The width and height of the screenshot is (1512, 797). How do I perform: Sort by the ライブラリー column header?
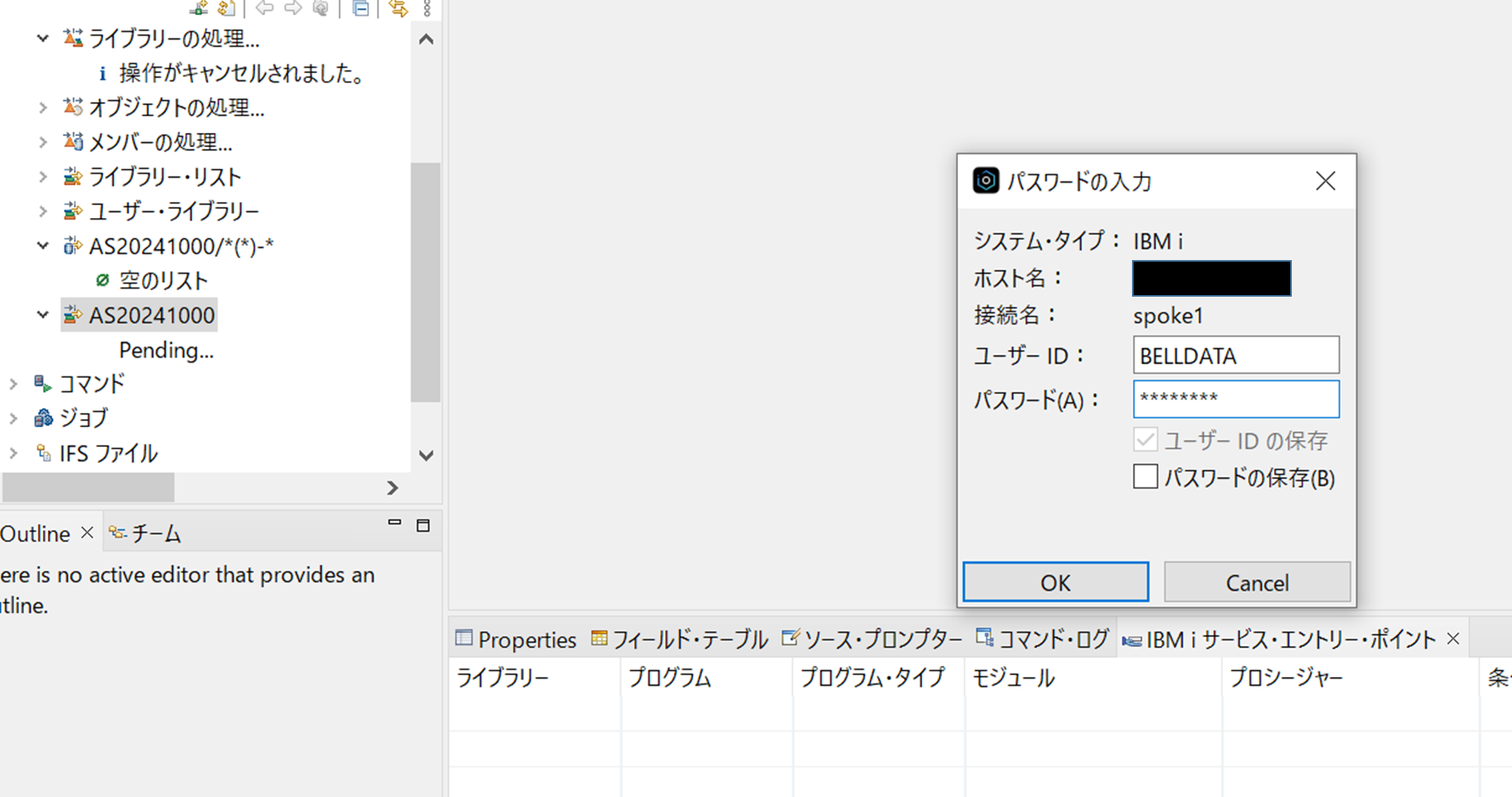534,678
